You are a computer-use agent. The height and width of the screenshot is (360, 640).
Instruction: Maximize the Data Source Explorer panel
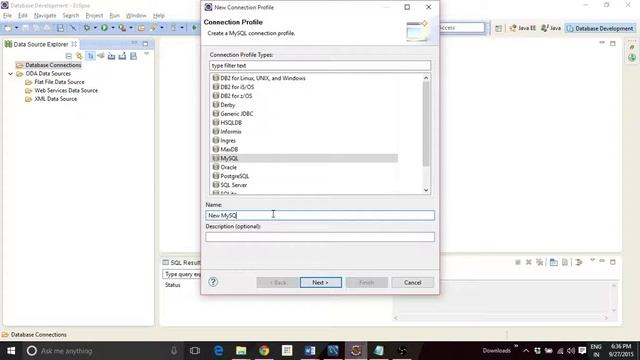point(145,44)
